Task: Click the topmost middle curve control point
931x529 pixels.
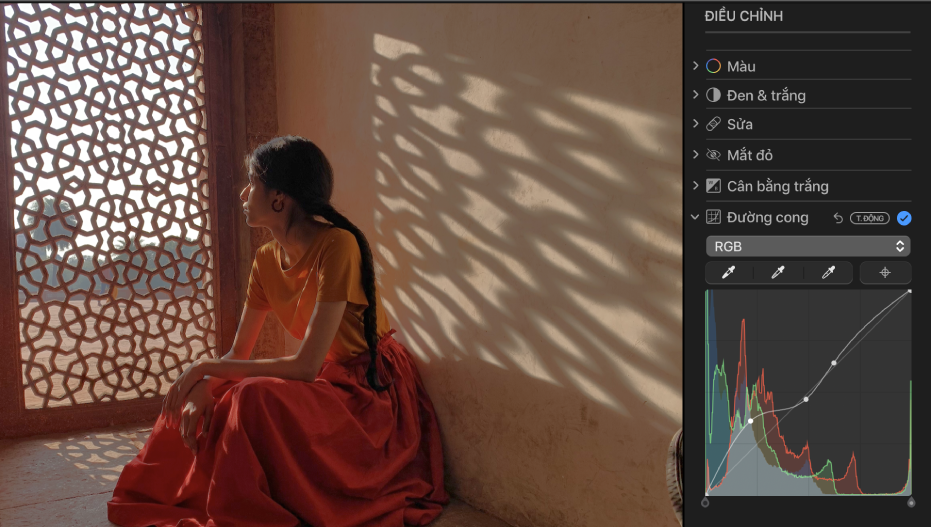Action: [x=834, y=362]
